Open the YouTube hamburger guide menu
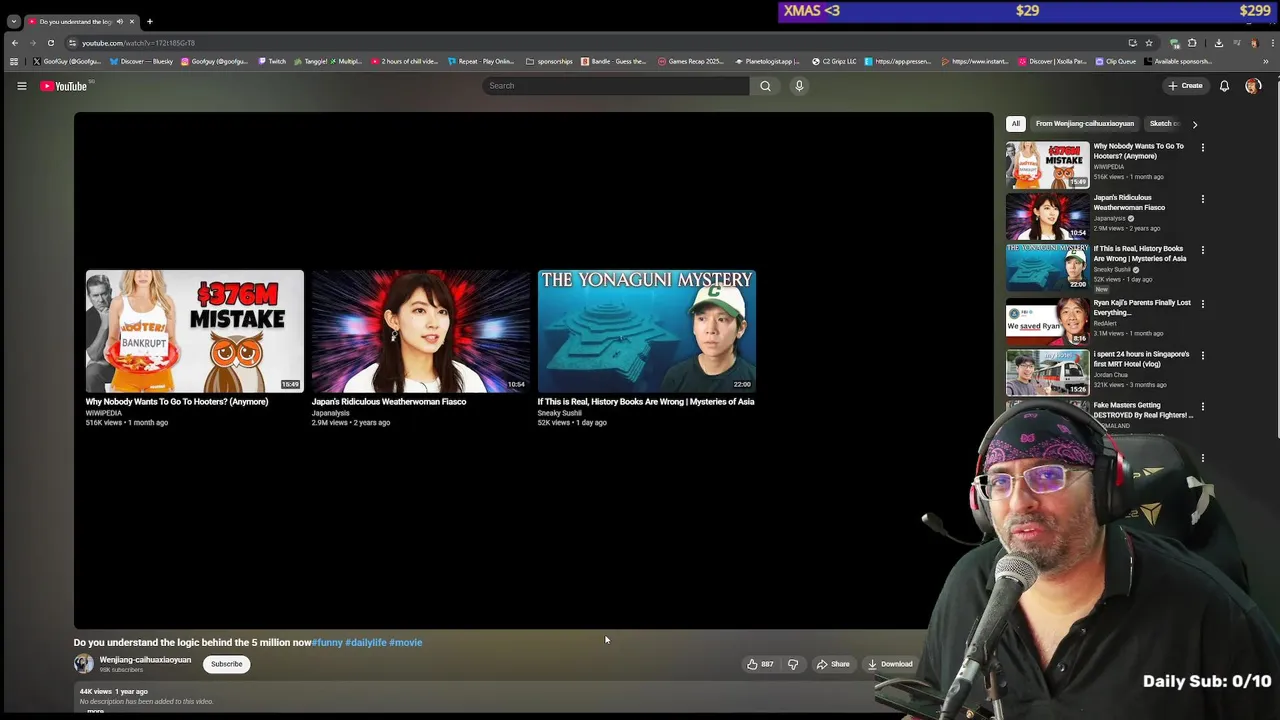The image size is (1280, 720). click(x=21, y=86)
